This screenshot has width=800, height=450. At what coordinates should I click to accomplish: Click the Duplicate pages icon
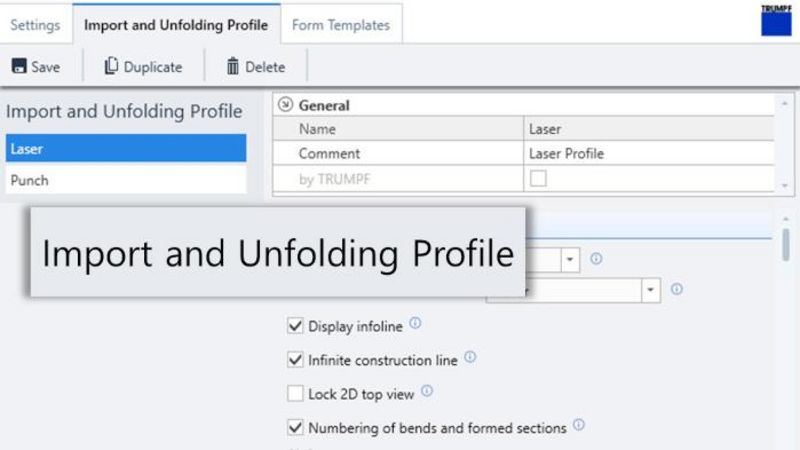pyautogui.click(x=112, y=67)
